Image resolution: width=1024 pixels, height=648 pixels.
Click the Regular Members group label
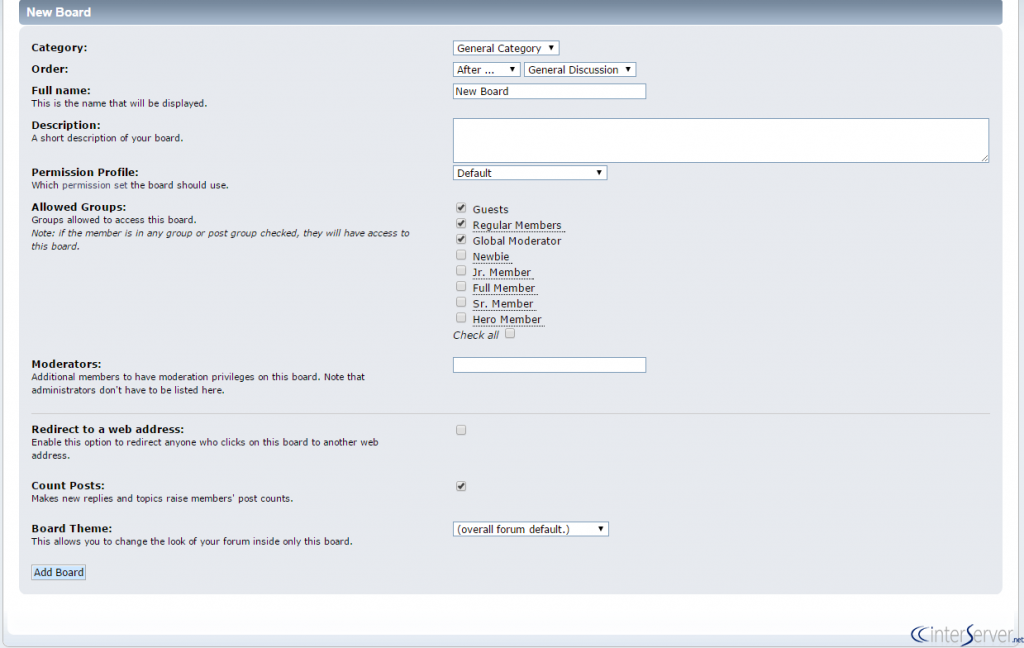[517, 225]
